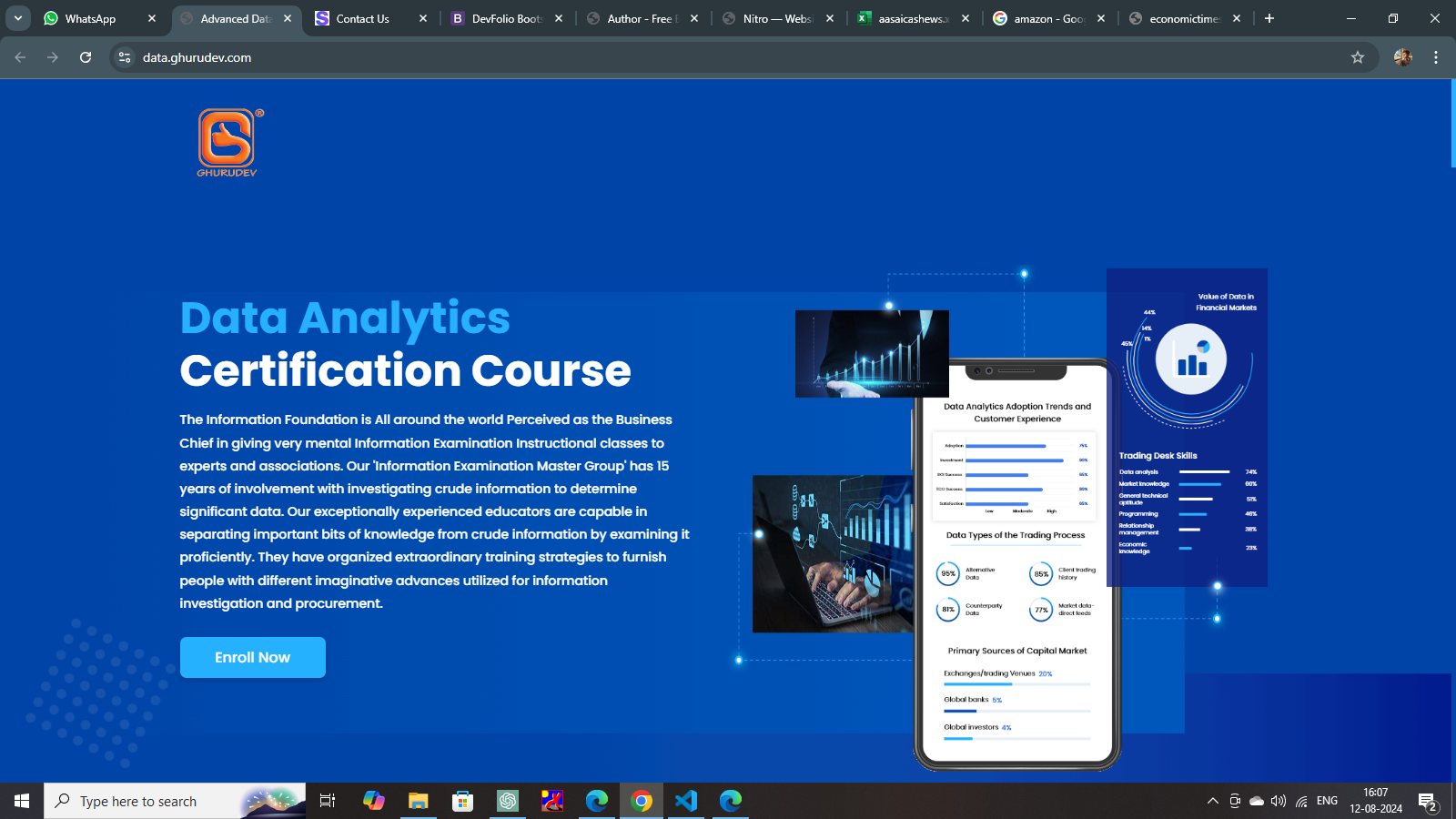The image size is (1456, 819).
Task: View site information icon in address bar
Action: 125,57
